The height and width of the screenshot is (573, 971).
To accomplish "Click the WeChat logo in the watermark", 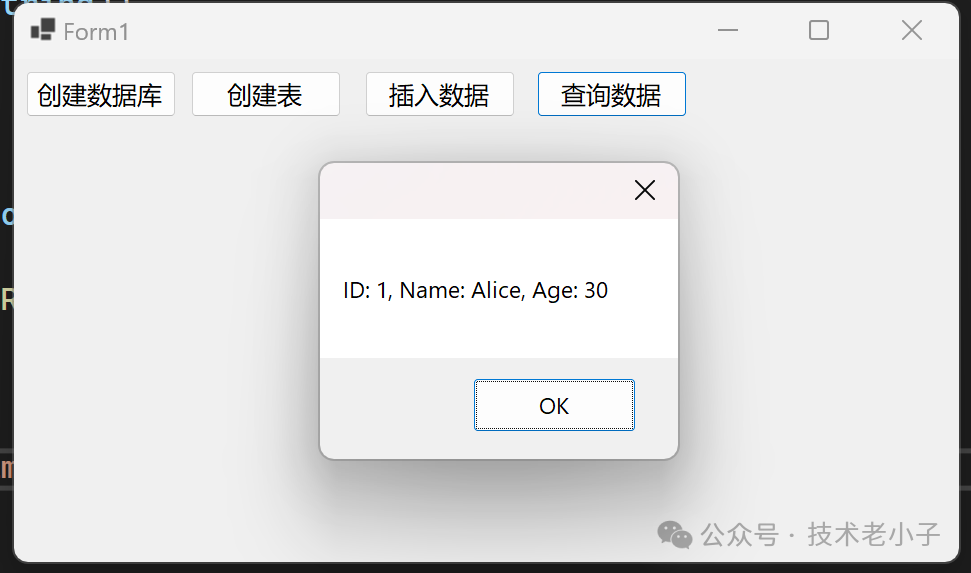I will pos(674,535).
